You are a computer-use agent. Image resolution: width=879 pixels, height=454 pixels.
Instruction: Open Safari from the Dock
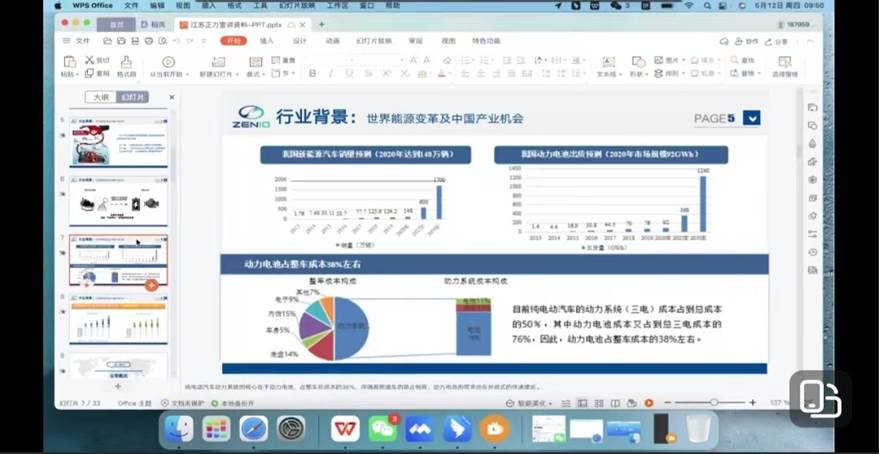tap(253, 430)
